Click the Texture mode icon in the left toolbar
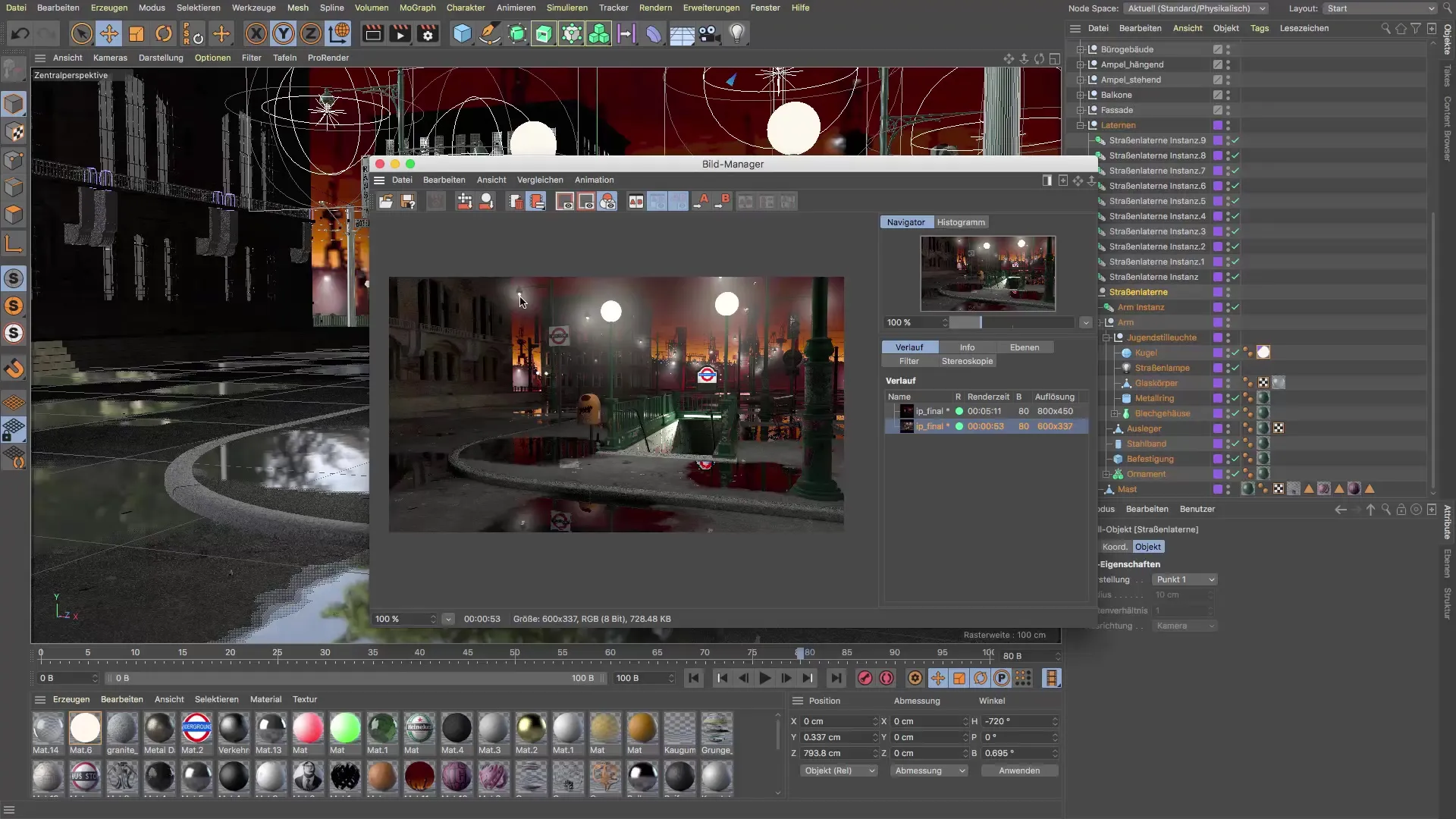1456x819 pixels. pyautogui.click(x=14, y=132)
